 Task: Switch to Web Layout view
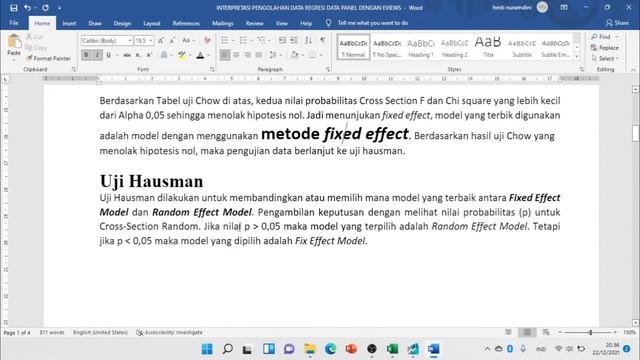point(546,332)
